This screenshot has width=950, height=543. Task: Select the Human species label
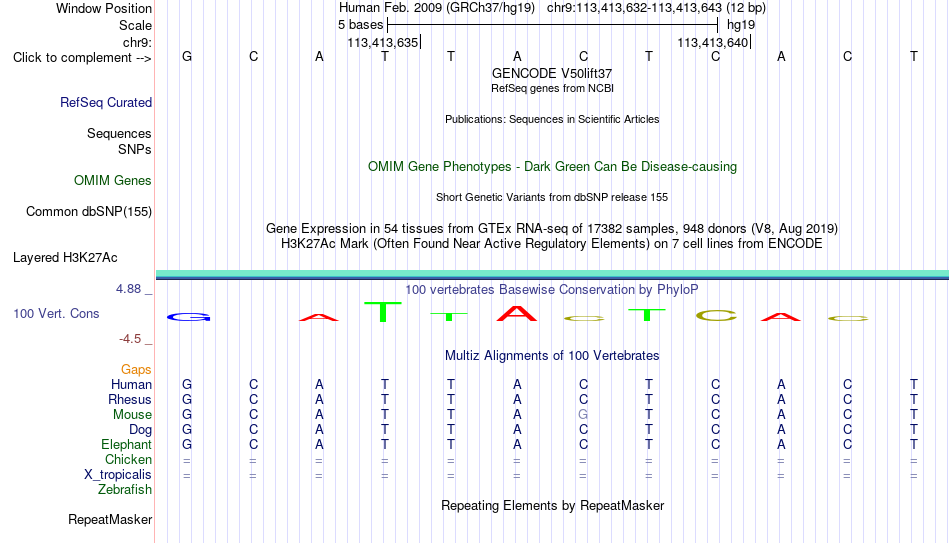click(x=131, y=384)
